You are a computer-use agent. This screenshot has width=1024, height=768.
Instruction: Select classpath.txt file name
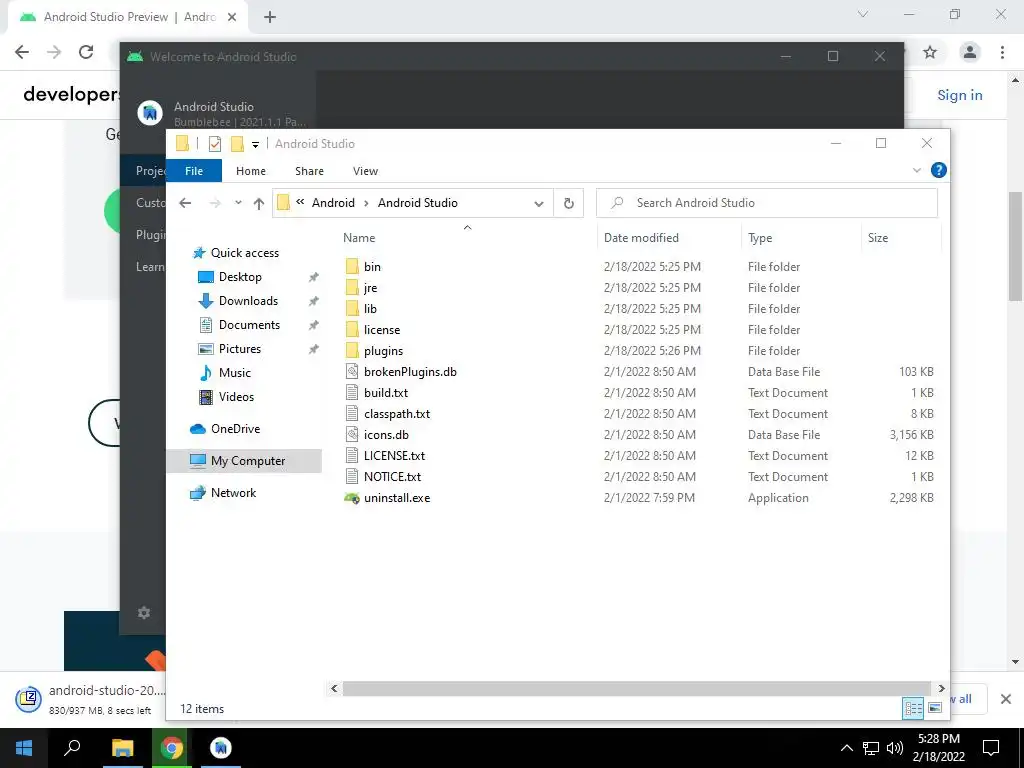tap(397, 414)
